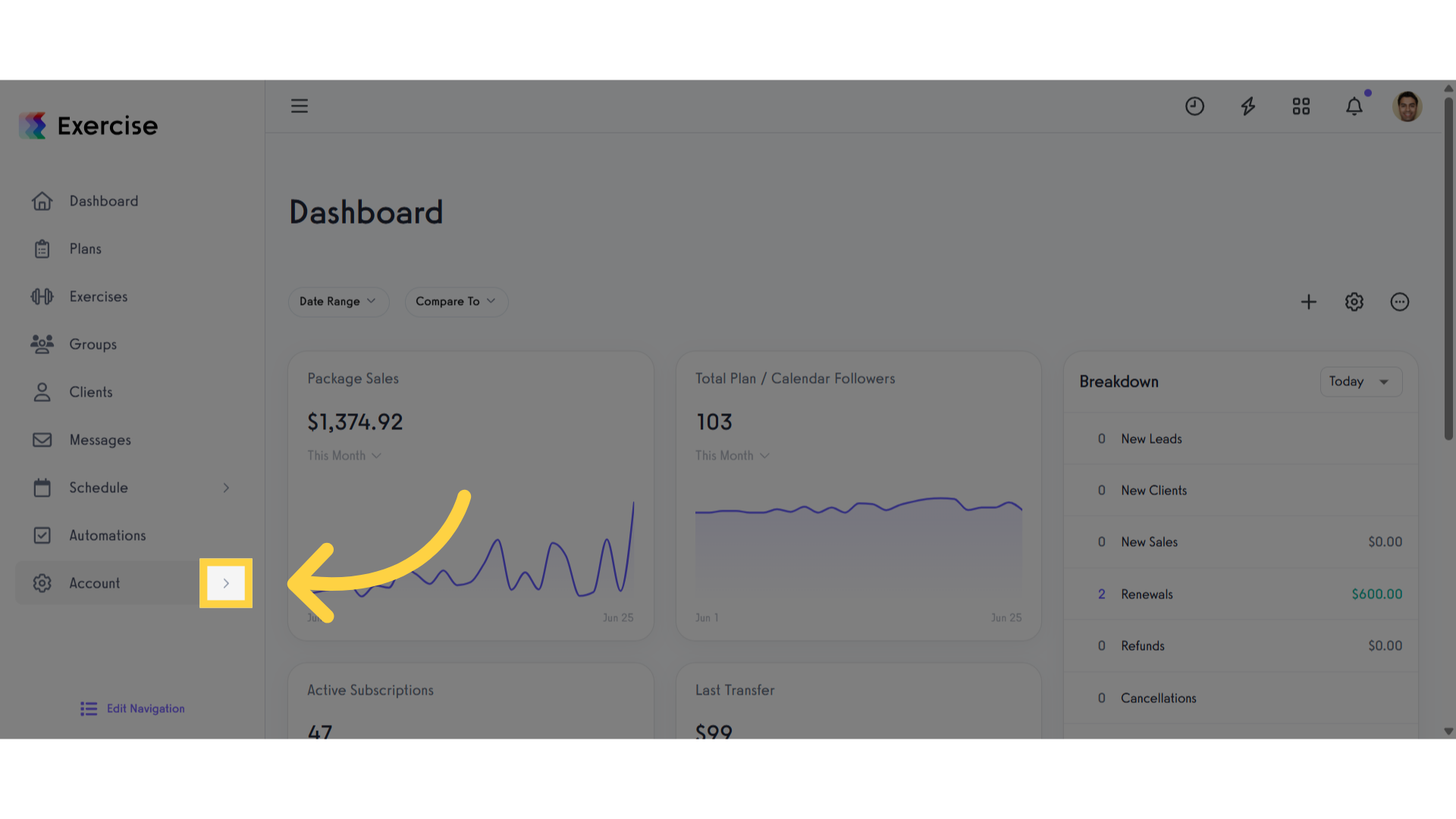Open the user profile avatar
The width and height of the screenshot is (1456, 819).
(1407, 106)
